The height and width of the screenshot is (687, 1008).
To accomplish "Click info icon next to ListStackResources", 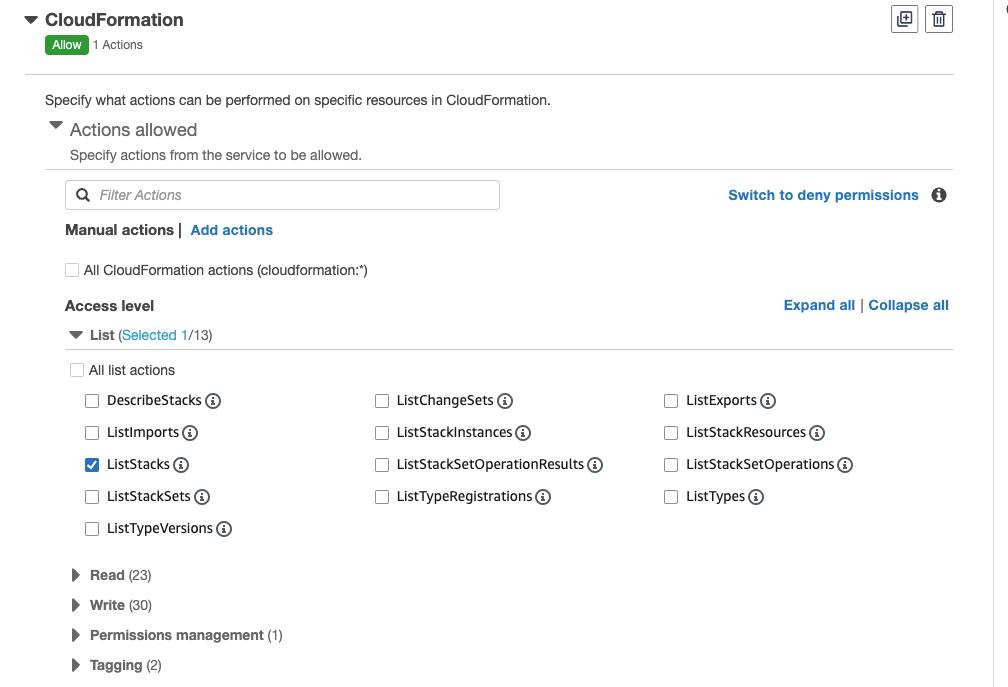I will [x=816, y=433].
